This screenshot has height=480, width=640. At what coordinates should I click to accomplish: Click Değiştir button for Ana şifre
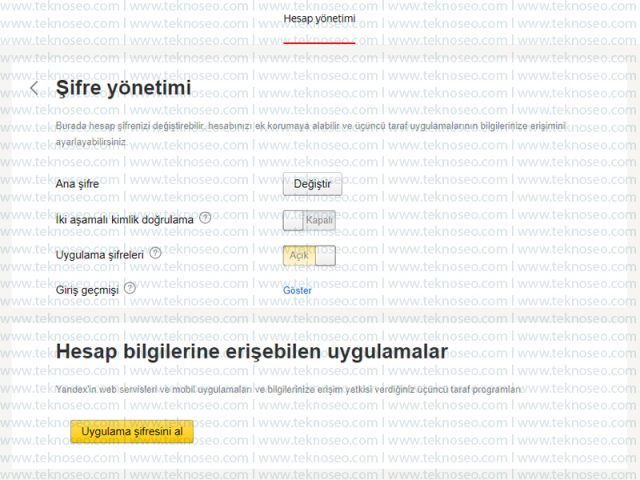pyautogui.click(x=312, y=184)
